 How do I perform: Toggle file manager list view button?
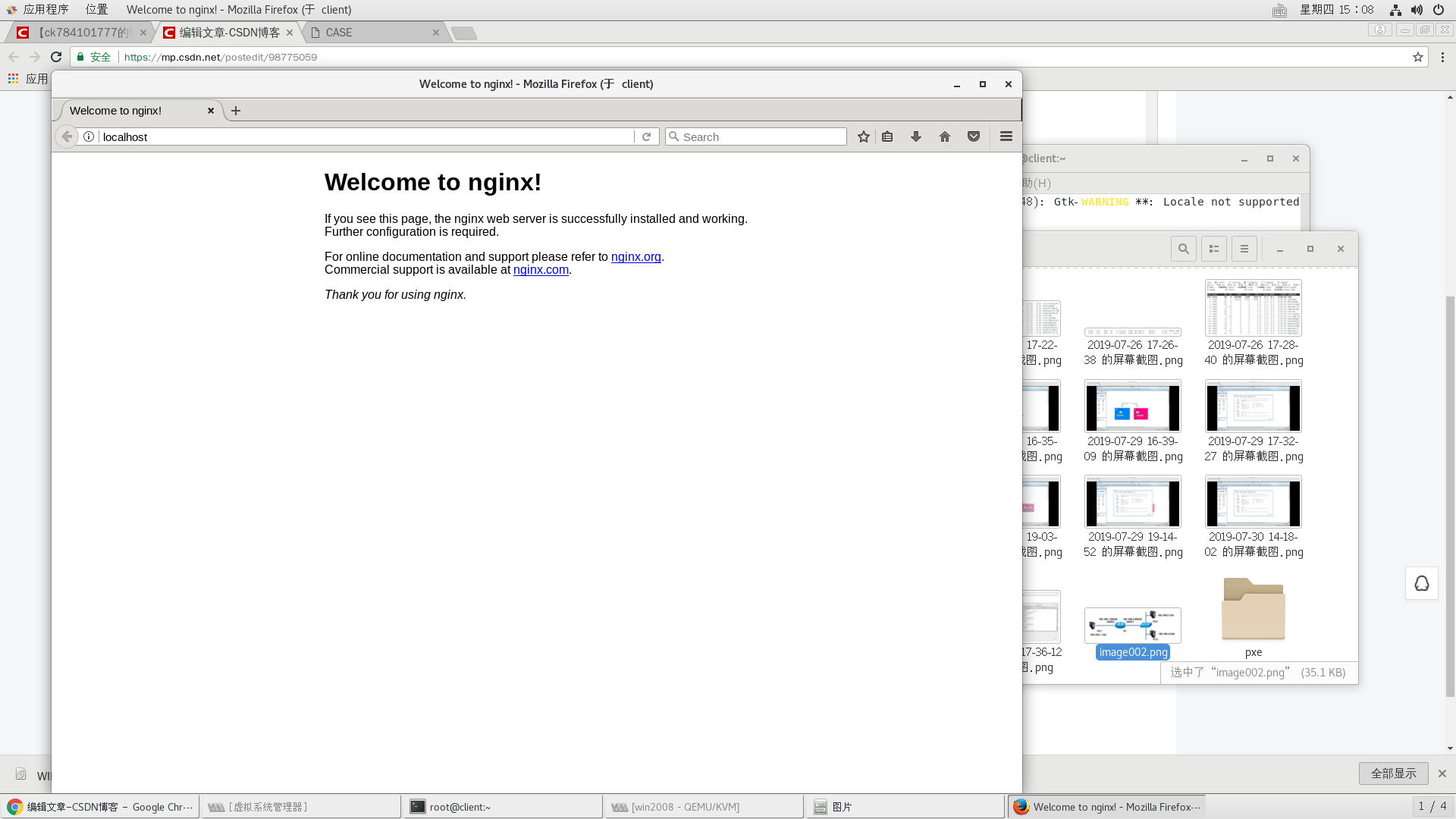pos(1214,249)
